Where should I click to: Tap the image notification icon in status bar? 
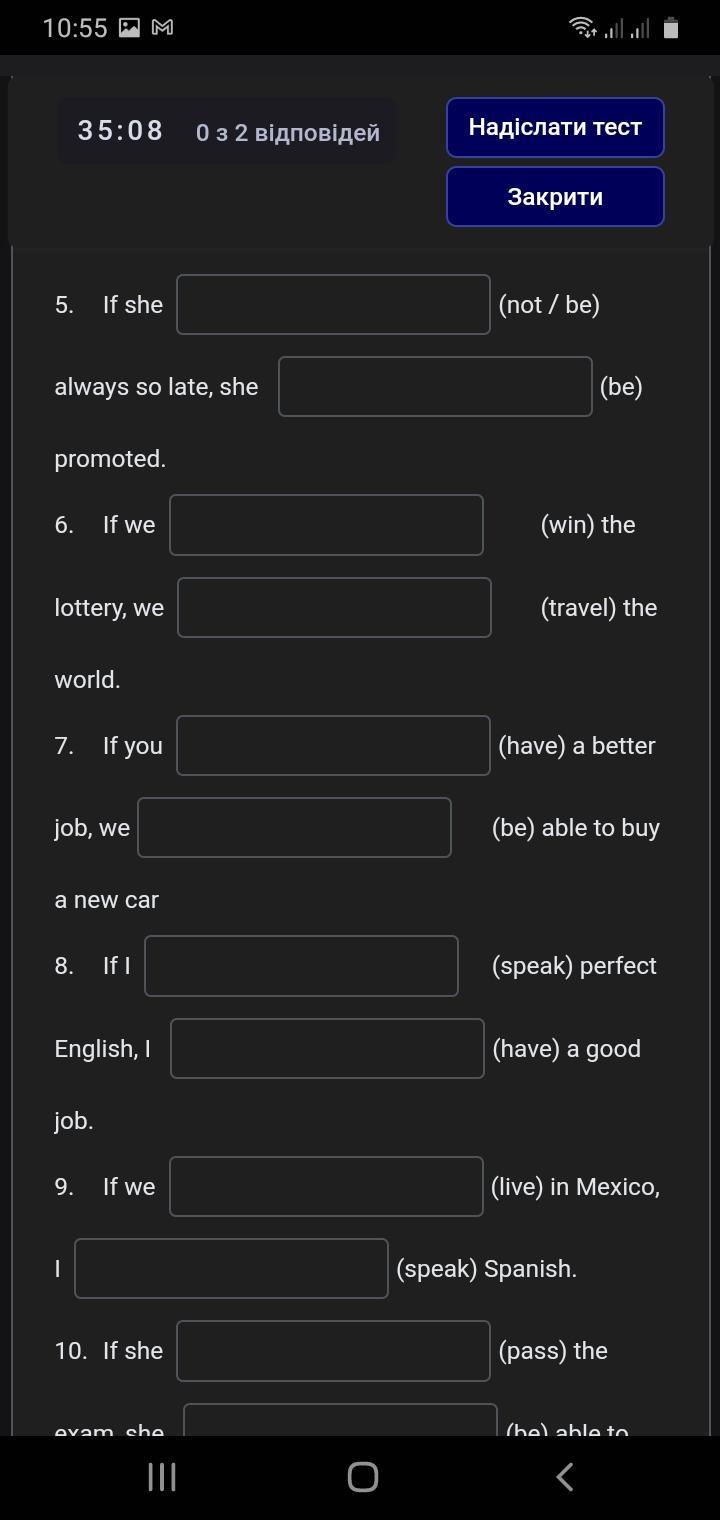pyautogui.click(x=129, y=28)
